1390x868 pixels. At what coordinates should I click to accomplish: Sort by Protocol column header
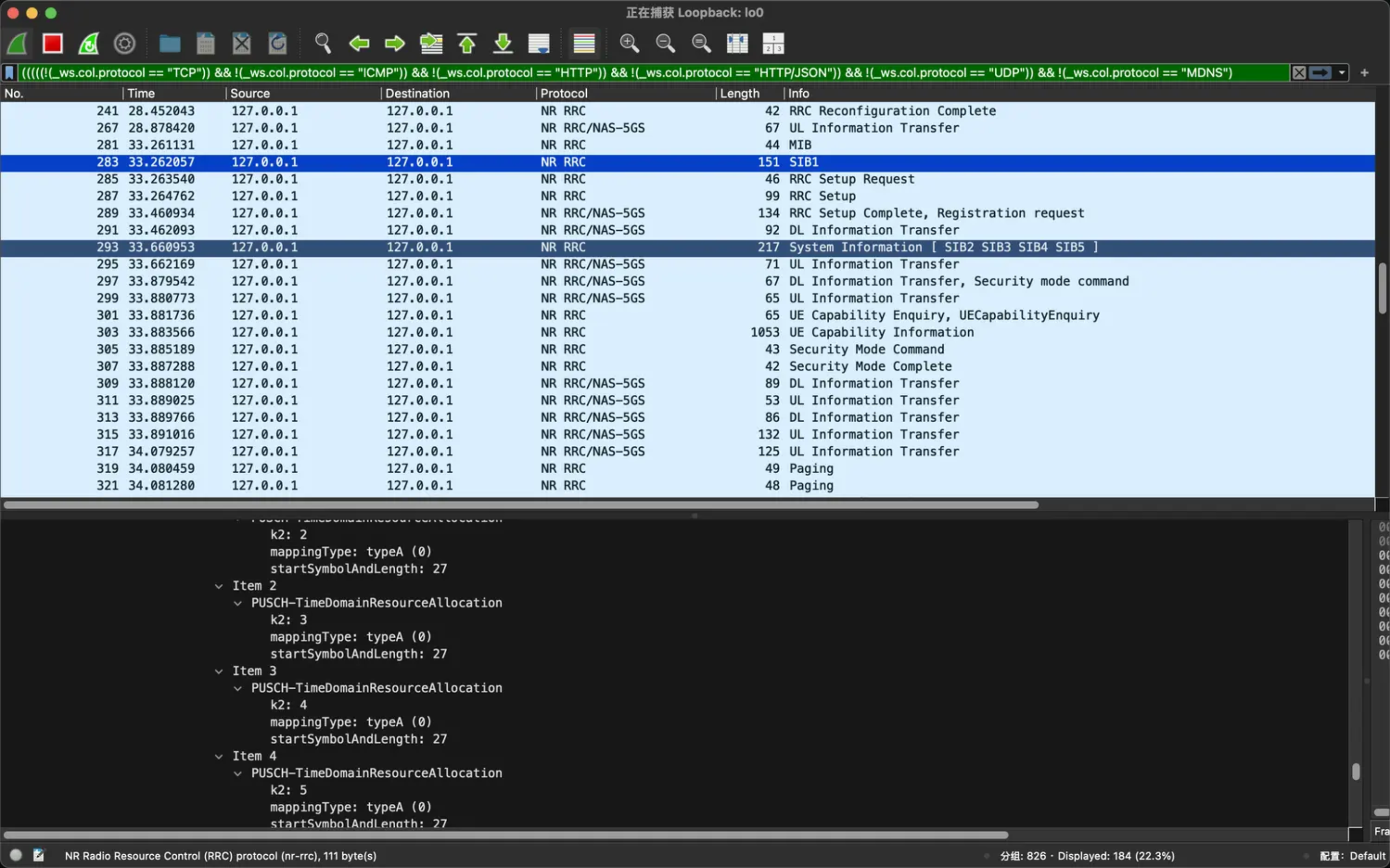[x=626, y=94]
